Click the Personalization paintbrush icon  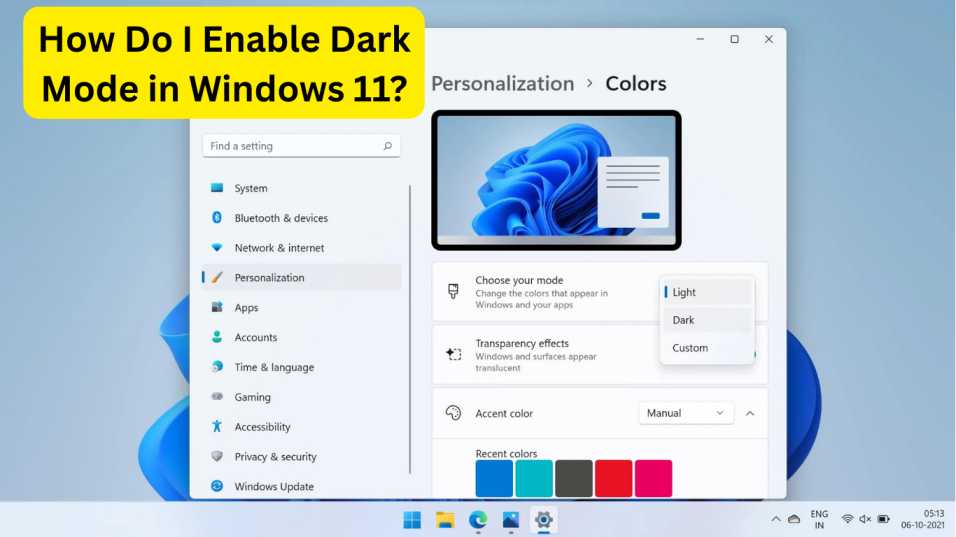coord(217,277)
